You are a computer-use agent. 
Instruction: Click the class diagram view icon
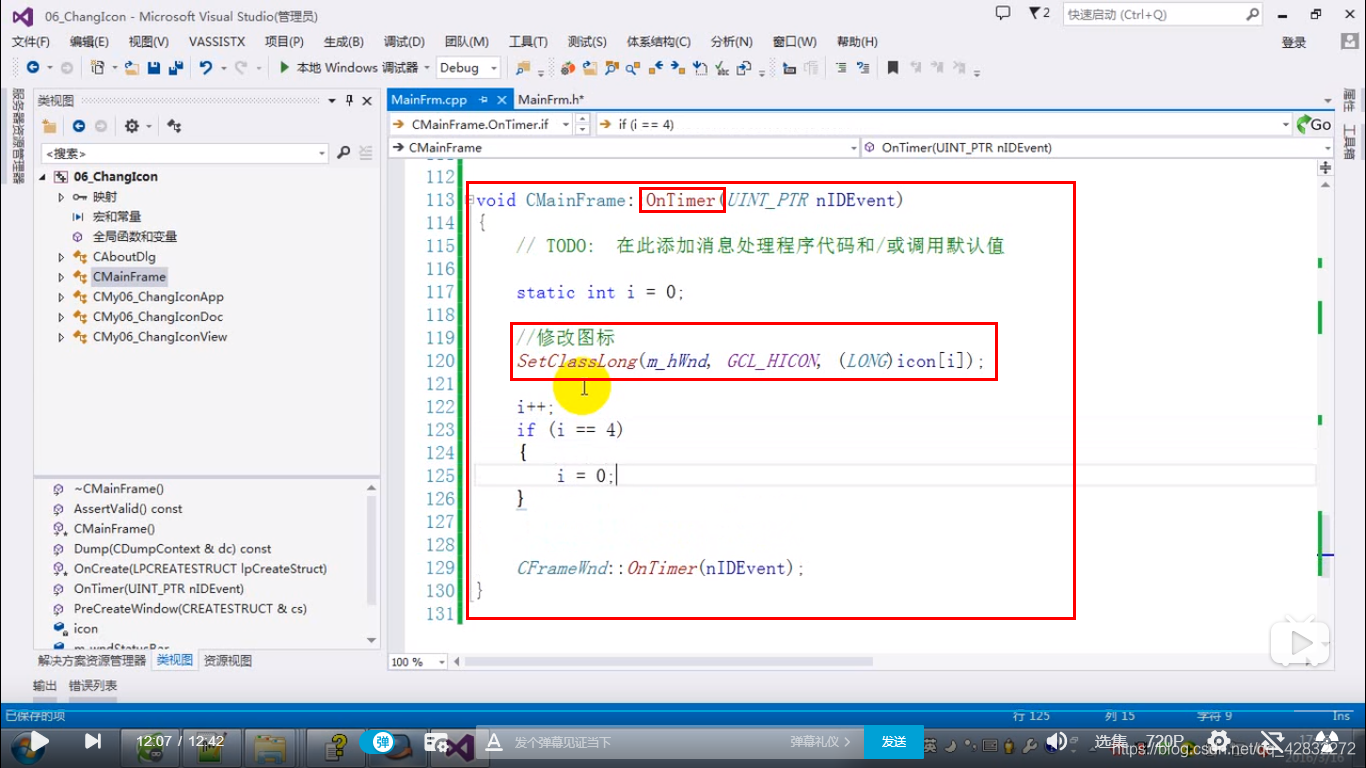point(174,126)
